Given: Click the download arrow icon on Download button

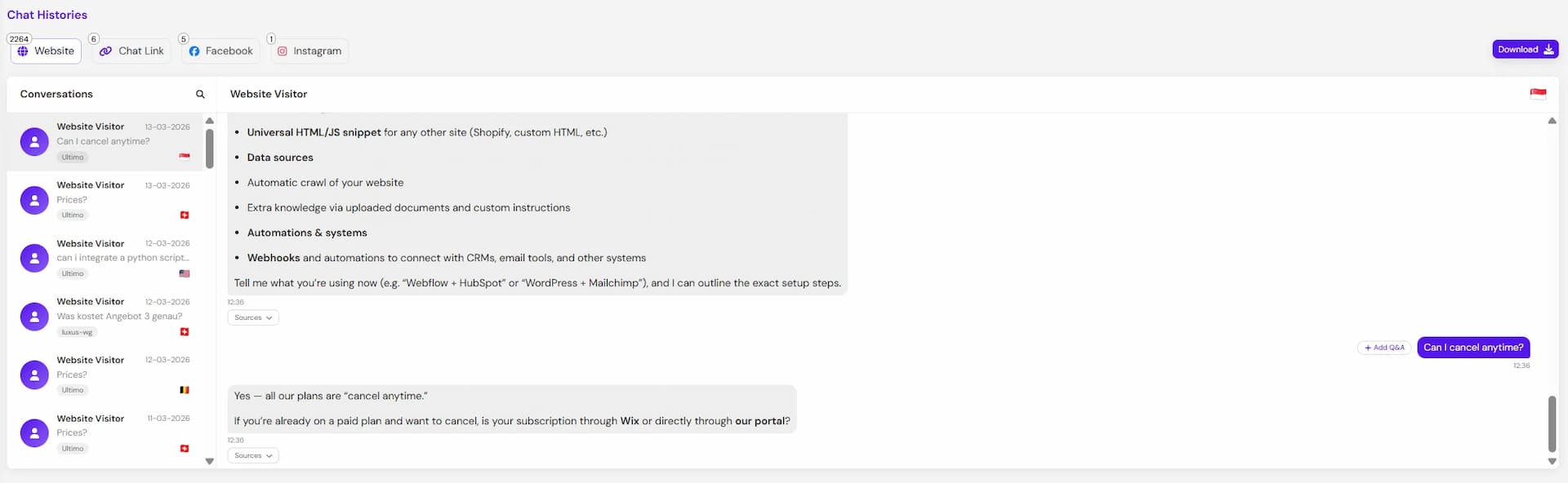Looking at the screenshot, I should click(1548, 49).
